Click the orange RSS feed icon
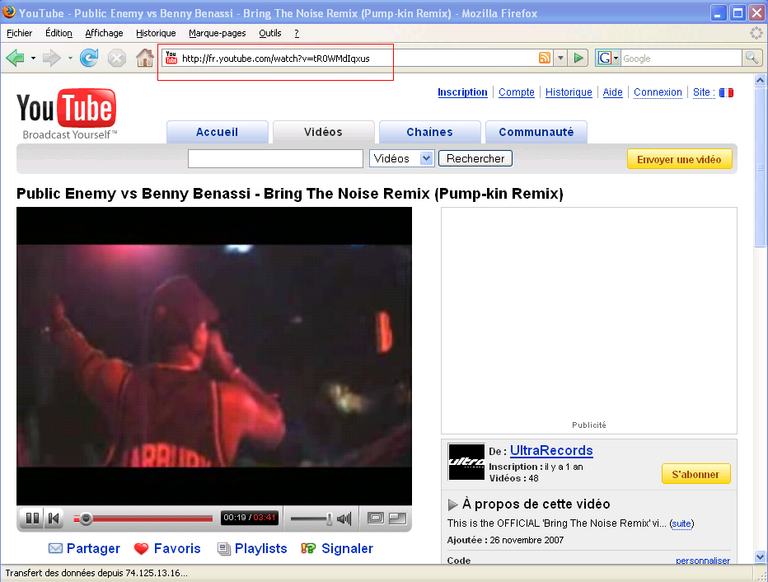 click(544, 58)
